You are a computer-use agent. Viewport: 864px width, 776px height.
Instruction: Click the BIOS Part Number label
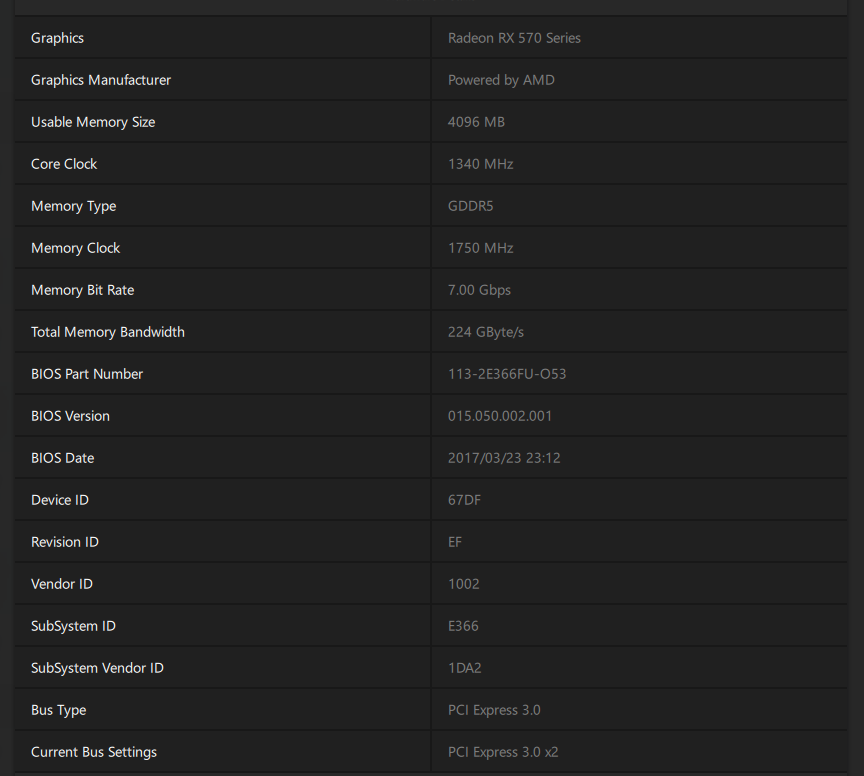(87, 374)
